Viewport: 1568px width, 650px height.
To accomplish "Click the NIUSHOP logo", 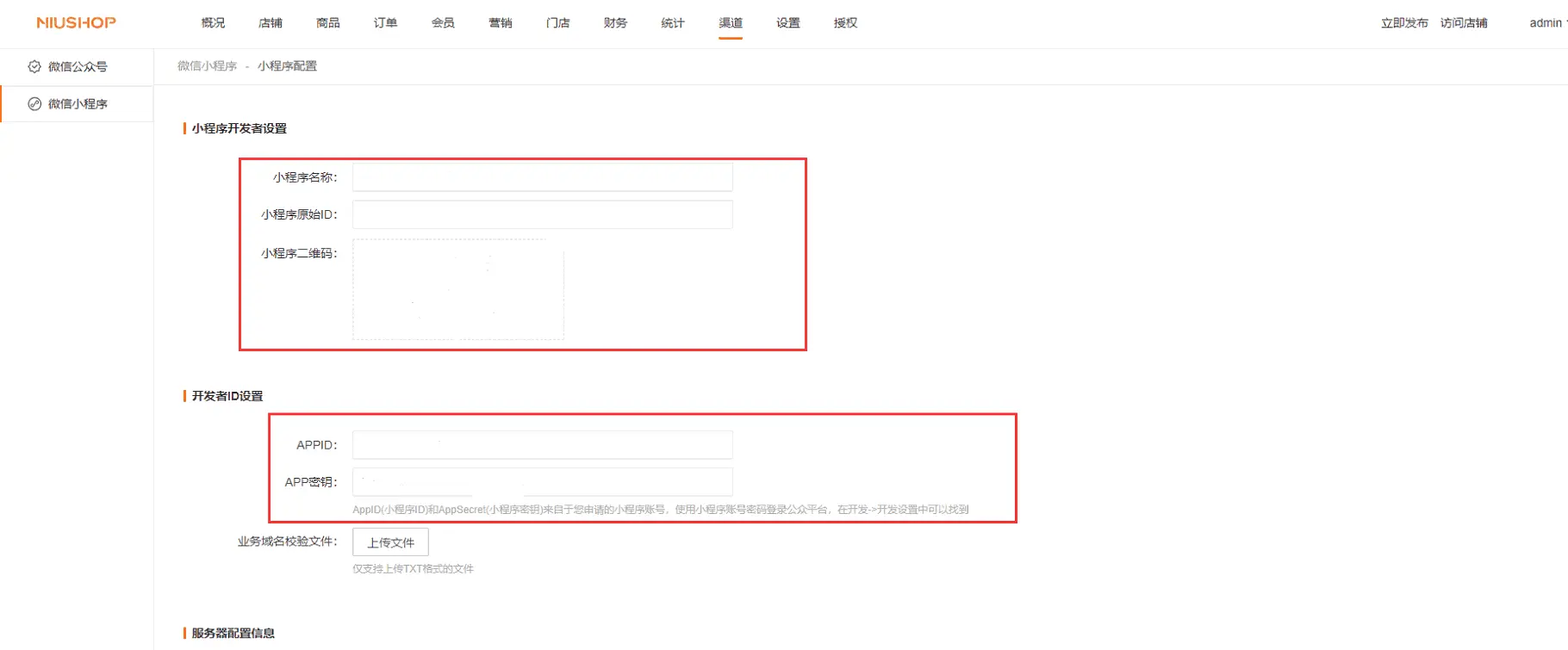I will pyautogui.click(x=76, y=23).
